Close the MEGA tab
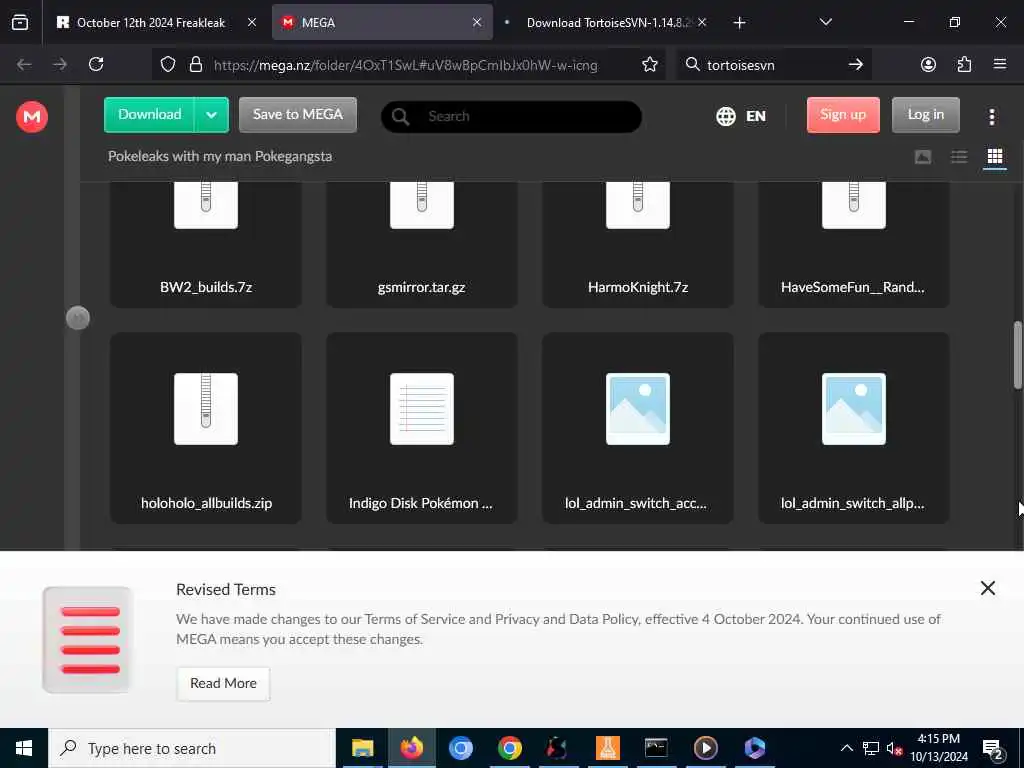 click(x=477, y=22)
